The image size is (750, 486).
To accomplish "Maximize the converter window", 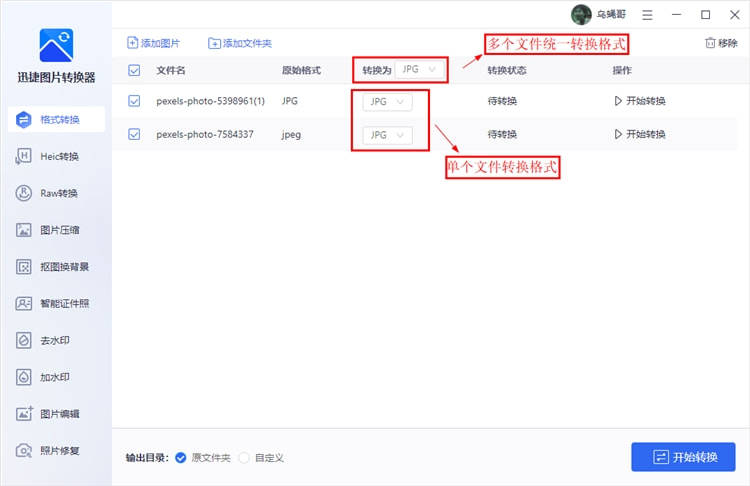I will click(x=706, y=15).
